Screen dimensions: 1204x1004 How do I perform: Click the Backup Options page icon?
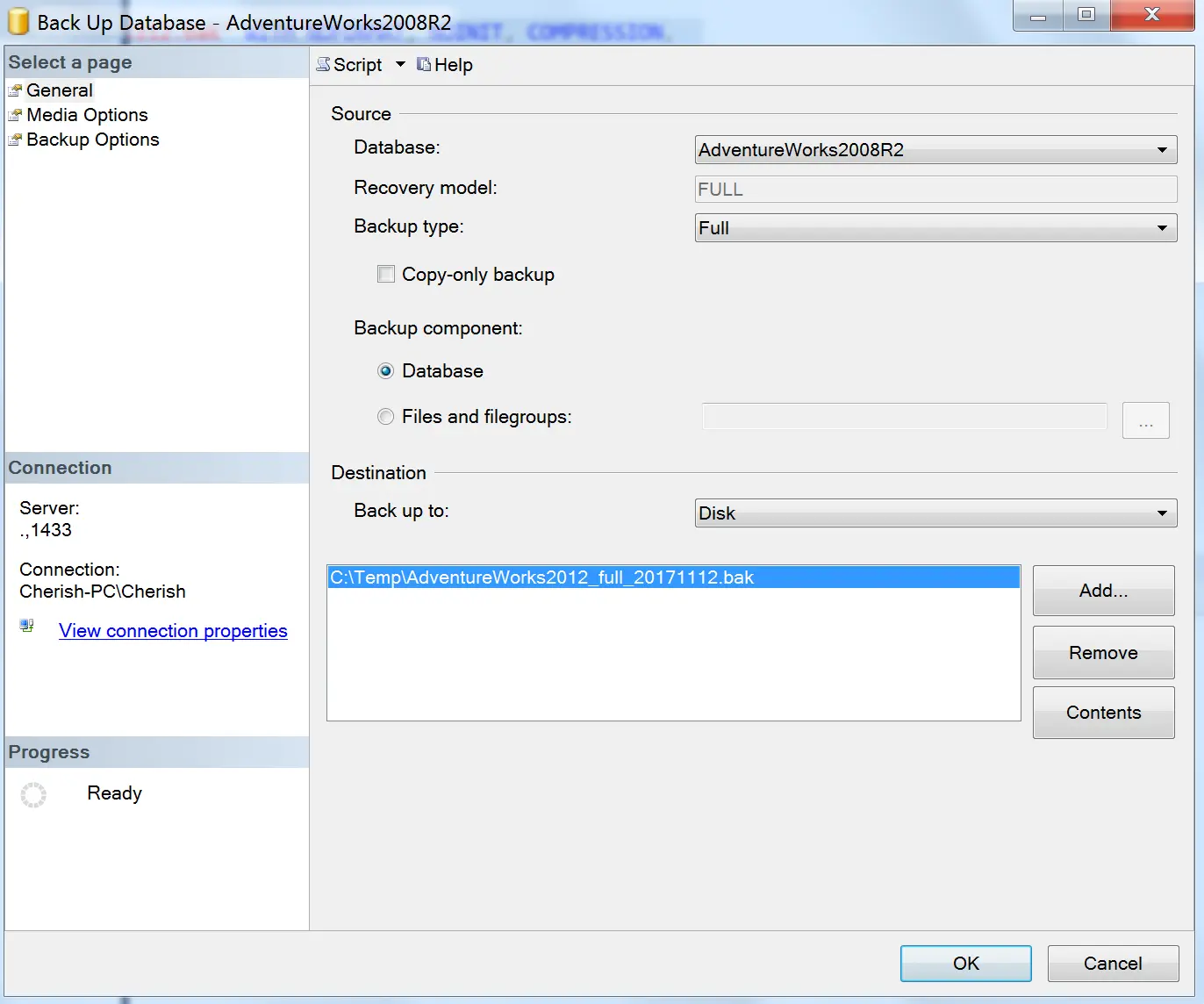[x=15, y=140]
